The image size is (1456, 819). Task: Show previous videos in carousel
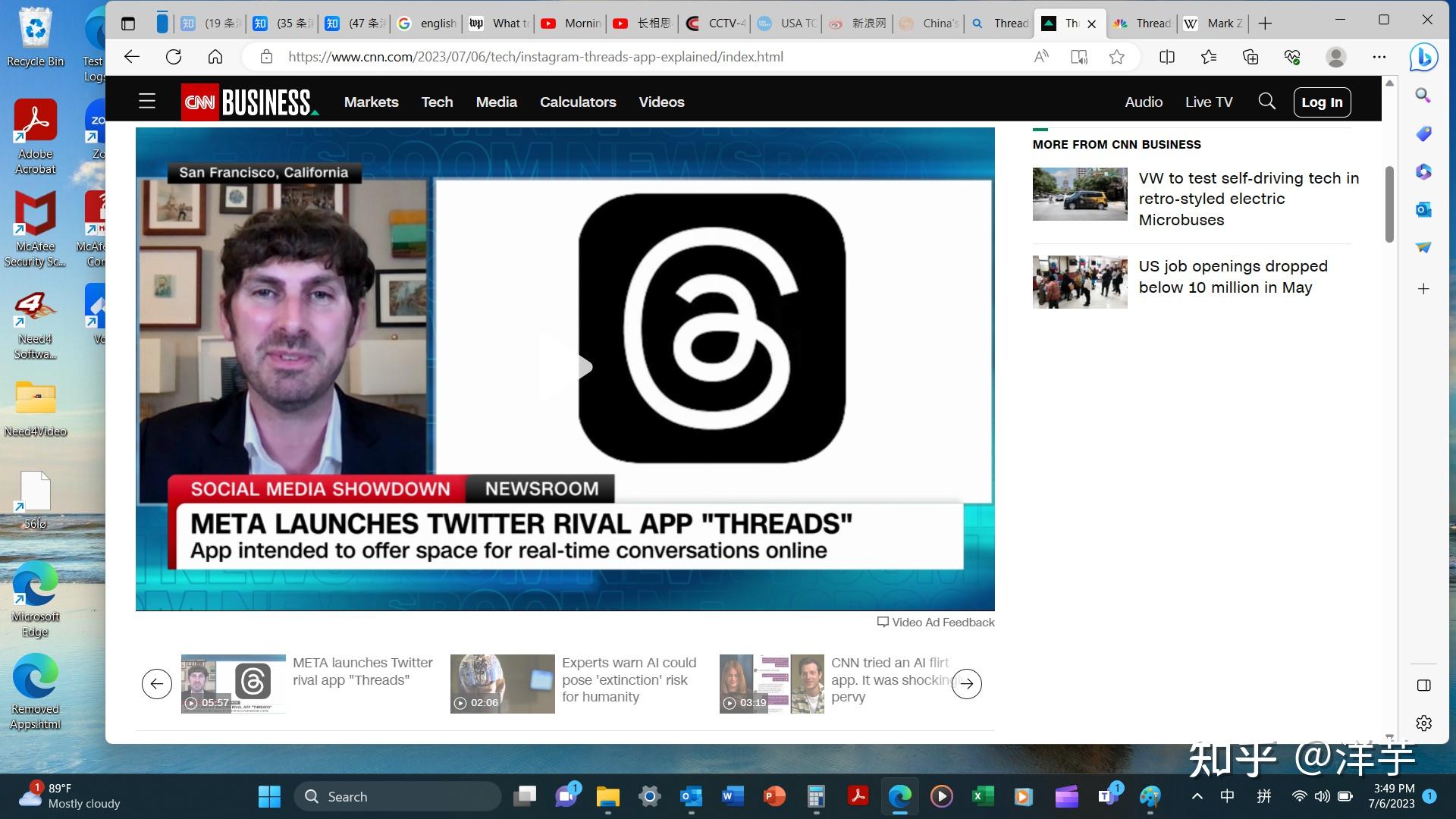157,684
